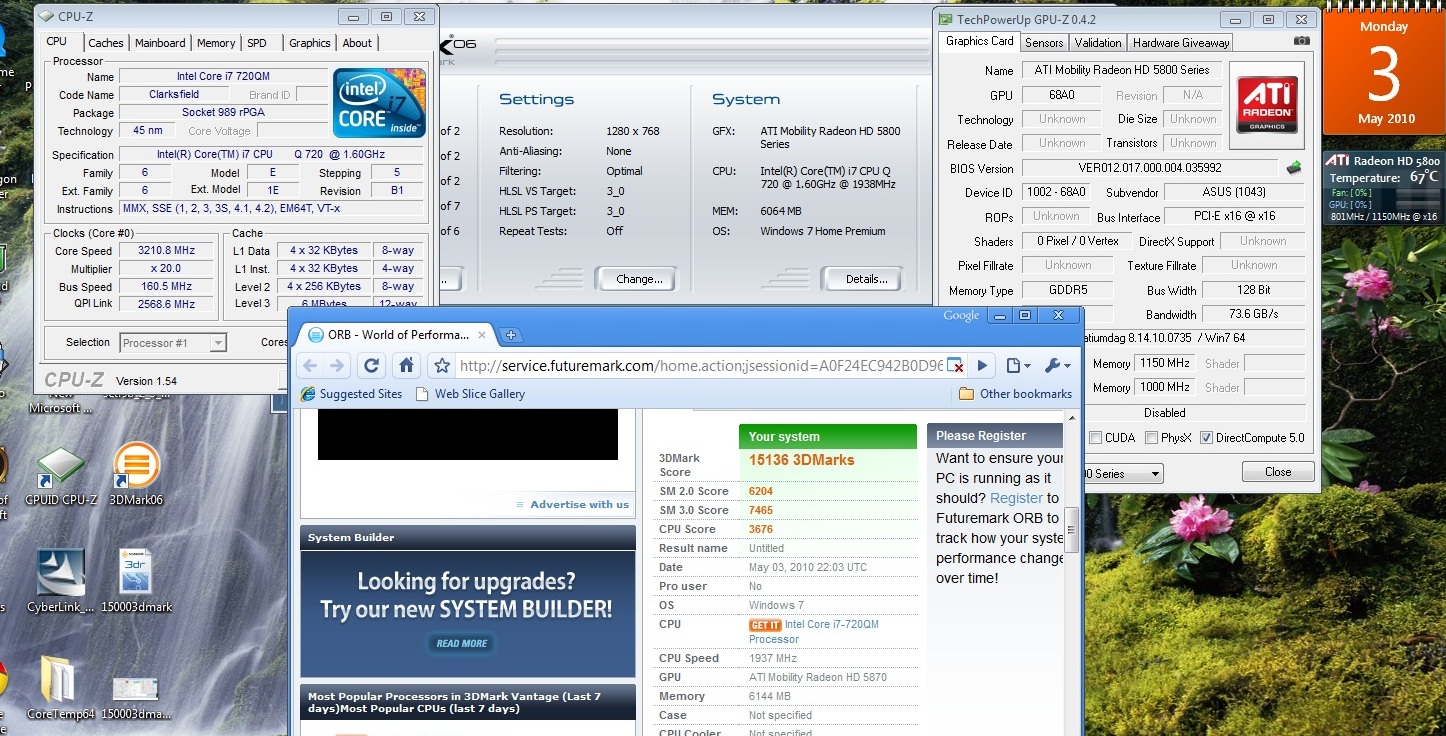The width and height of the screenshot is (1446, 736).
Task: Click the Advertise with us link
Action: (x=579, y=504)
